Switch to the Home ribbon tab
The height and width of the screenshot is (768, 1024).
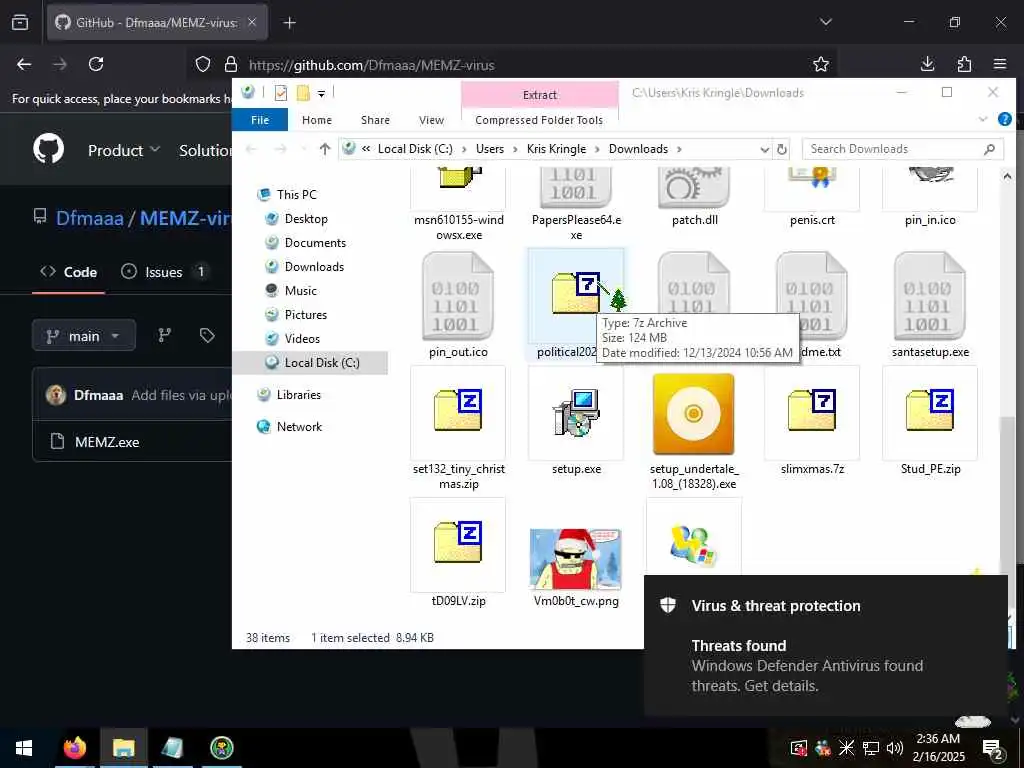click(x=317, y=120)
